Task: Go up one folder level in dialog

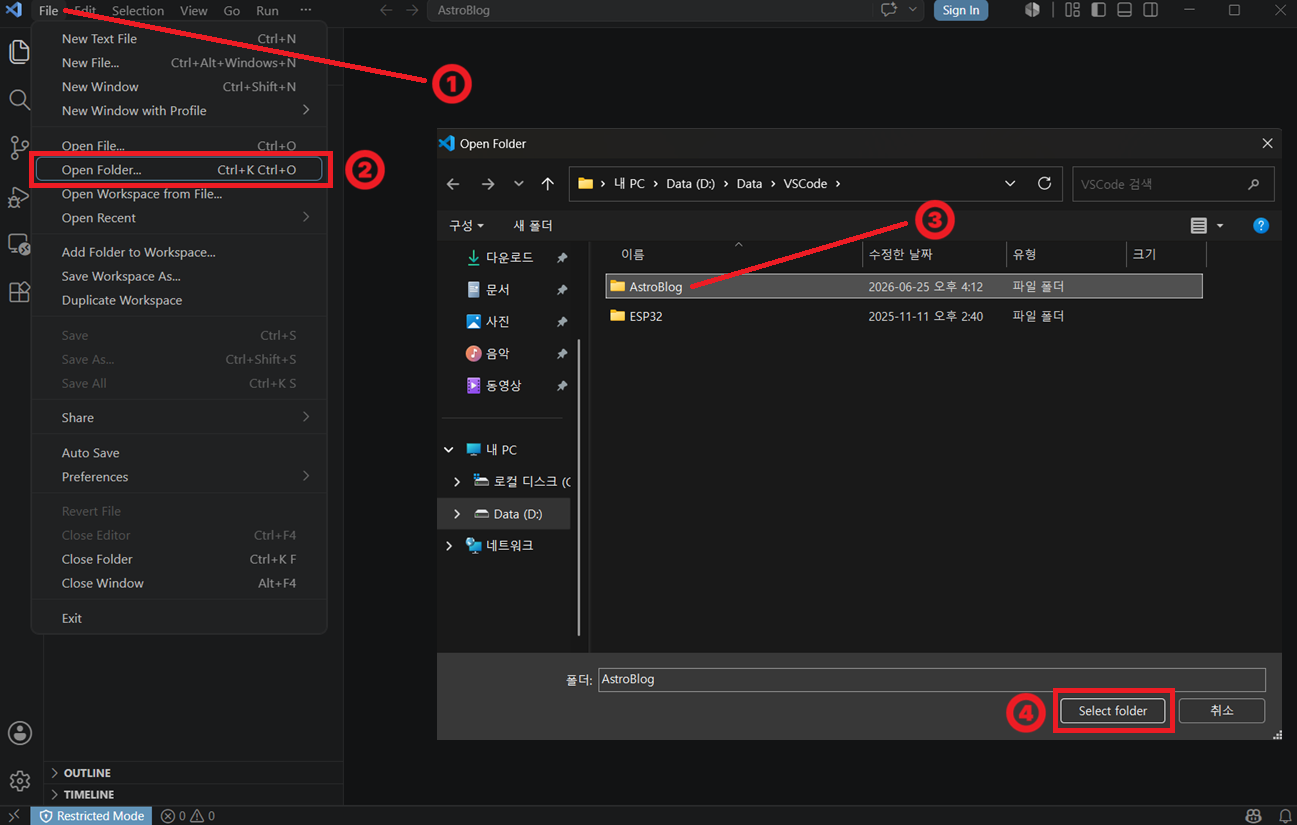Action: point(547,184)
